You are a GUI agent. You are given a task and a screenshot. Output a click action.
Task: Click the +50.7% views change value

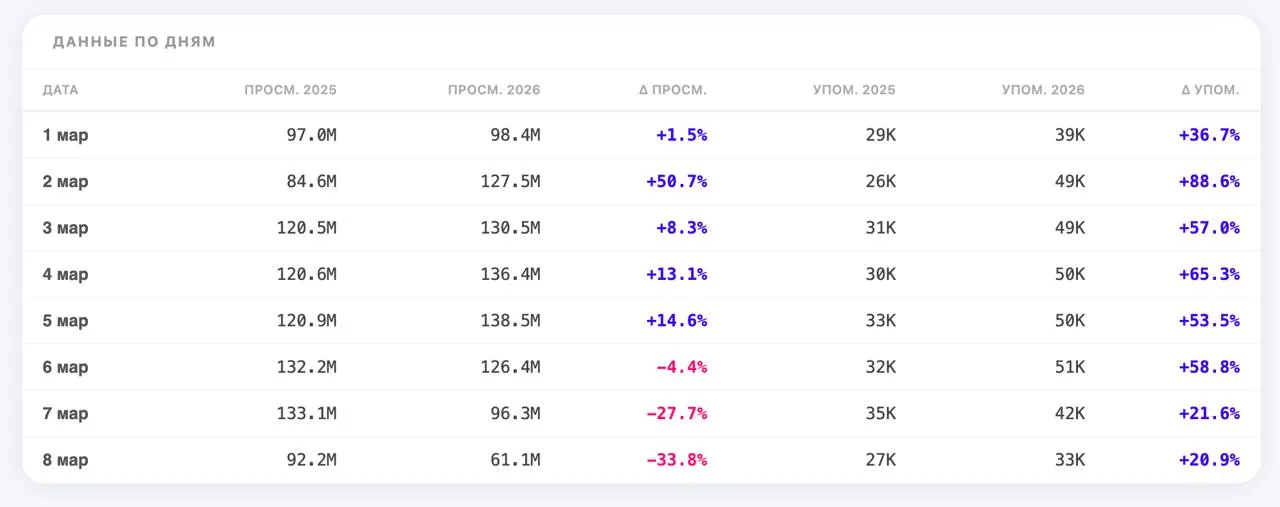[x=677, y=182]
